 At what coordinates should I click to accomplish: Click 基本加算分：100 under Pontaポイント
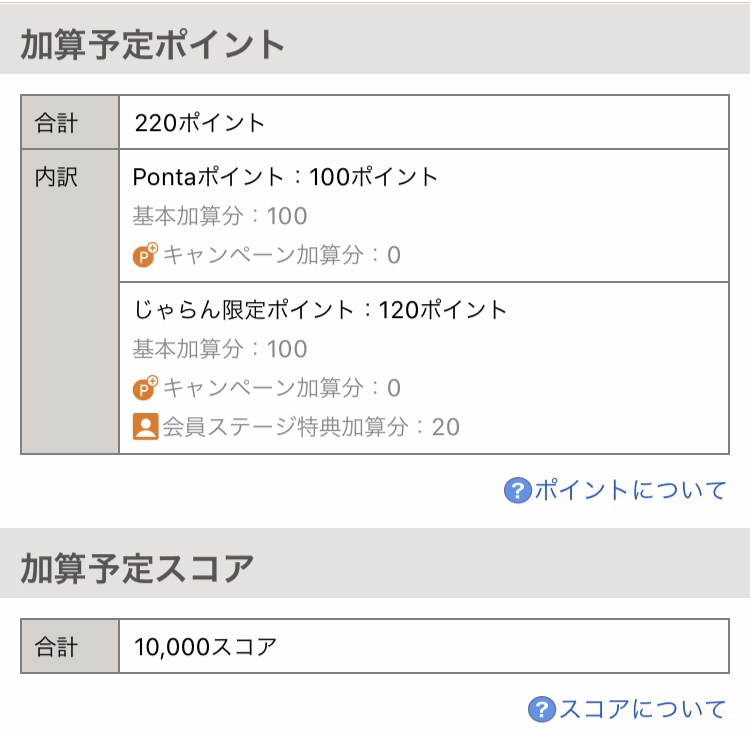coord(220,216)
